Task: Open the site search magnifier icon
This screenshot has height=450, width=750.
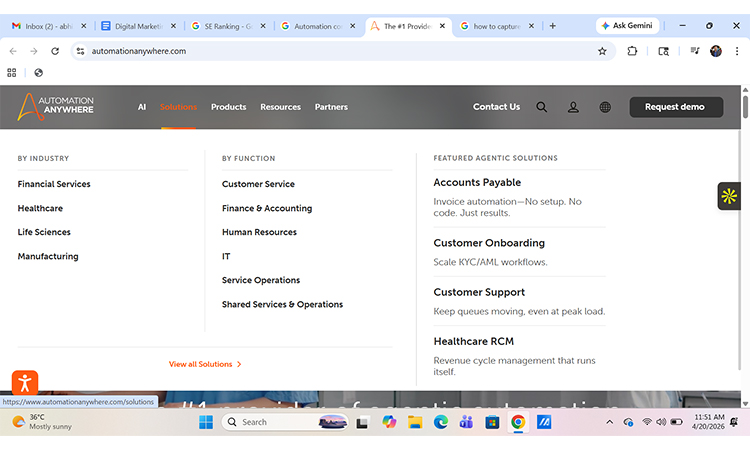Action: (541, 107)
